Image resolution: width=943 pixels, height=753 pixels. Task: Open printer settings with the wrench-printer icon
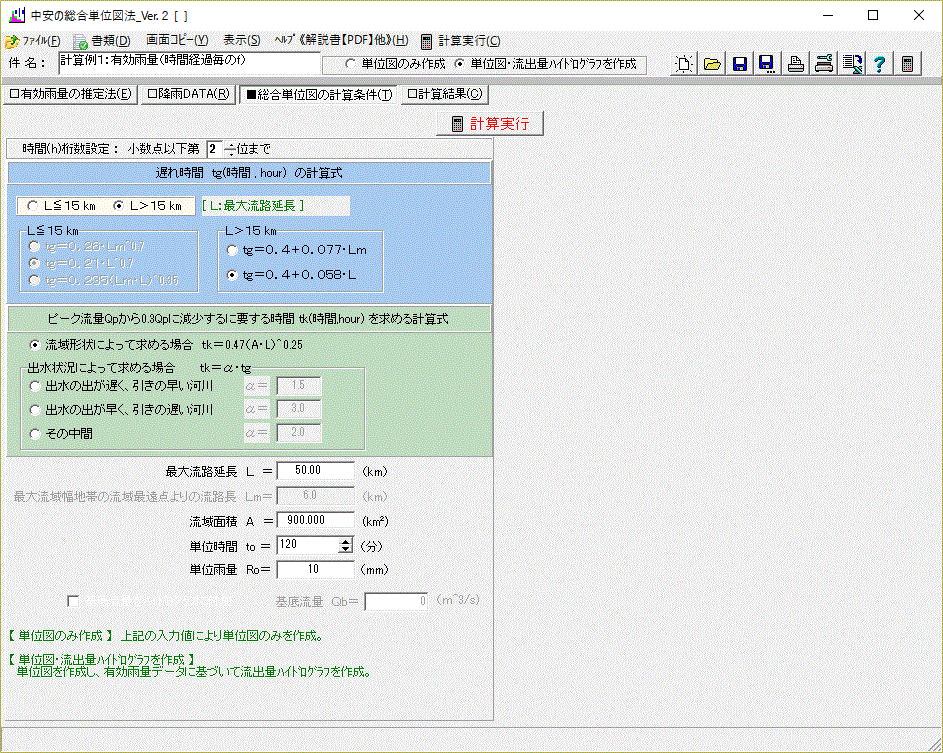pyautogui.click(x=823, y=63)
